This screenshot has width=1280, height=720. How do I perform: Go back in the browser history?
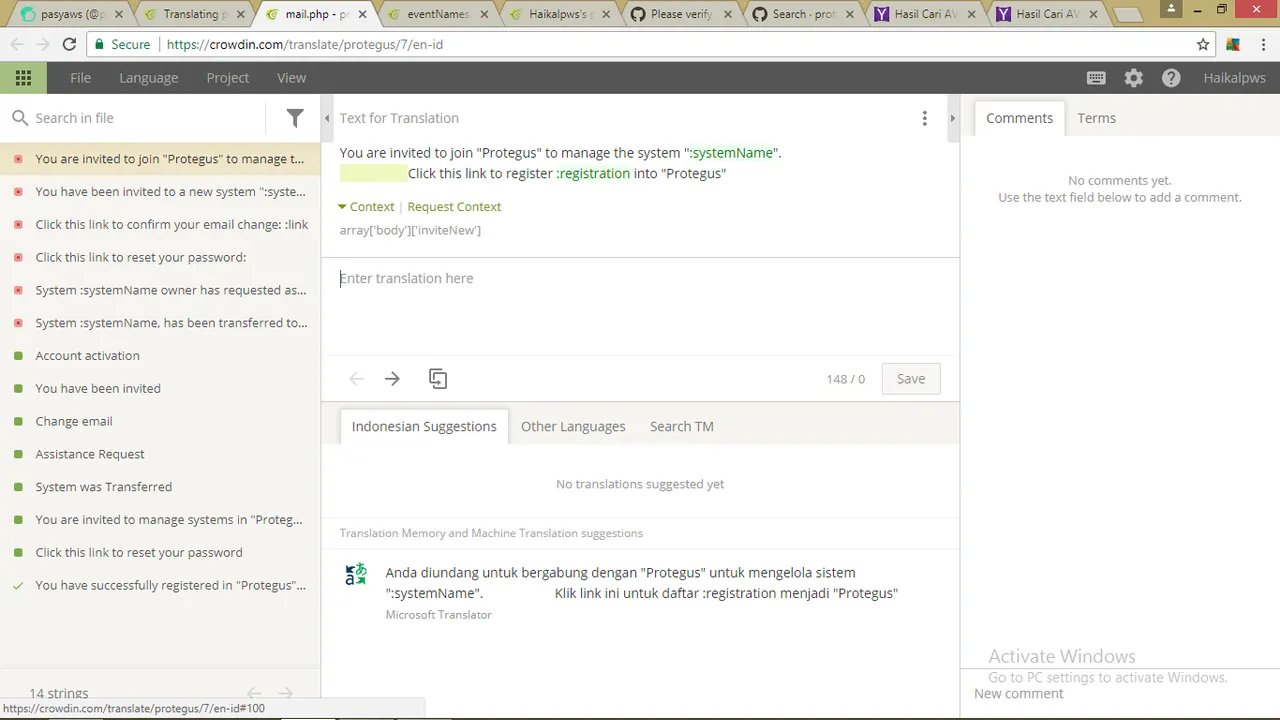[x=16, y=44]
